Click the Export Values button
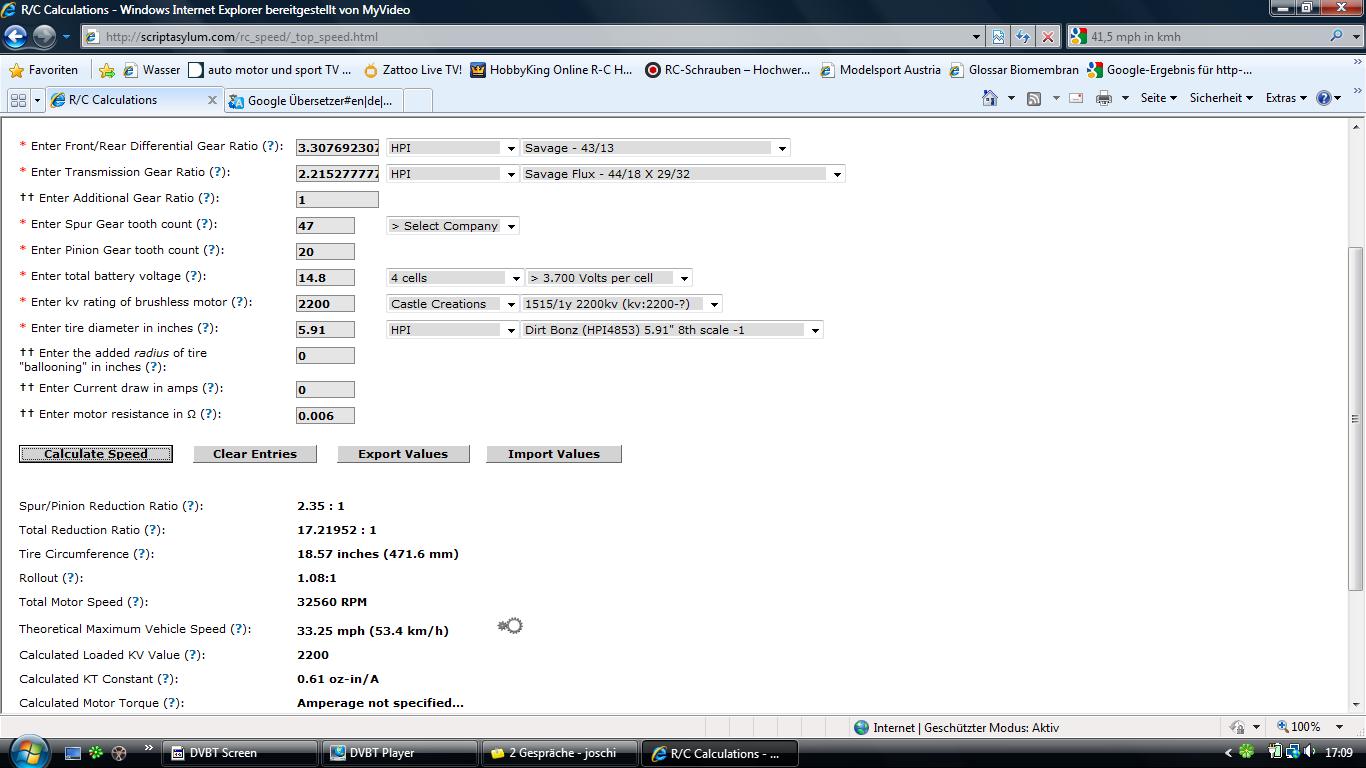 pyautogui.click(x=402, y=454)
